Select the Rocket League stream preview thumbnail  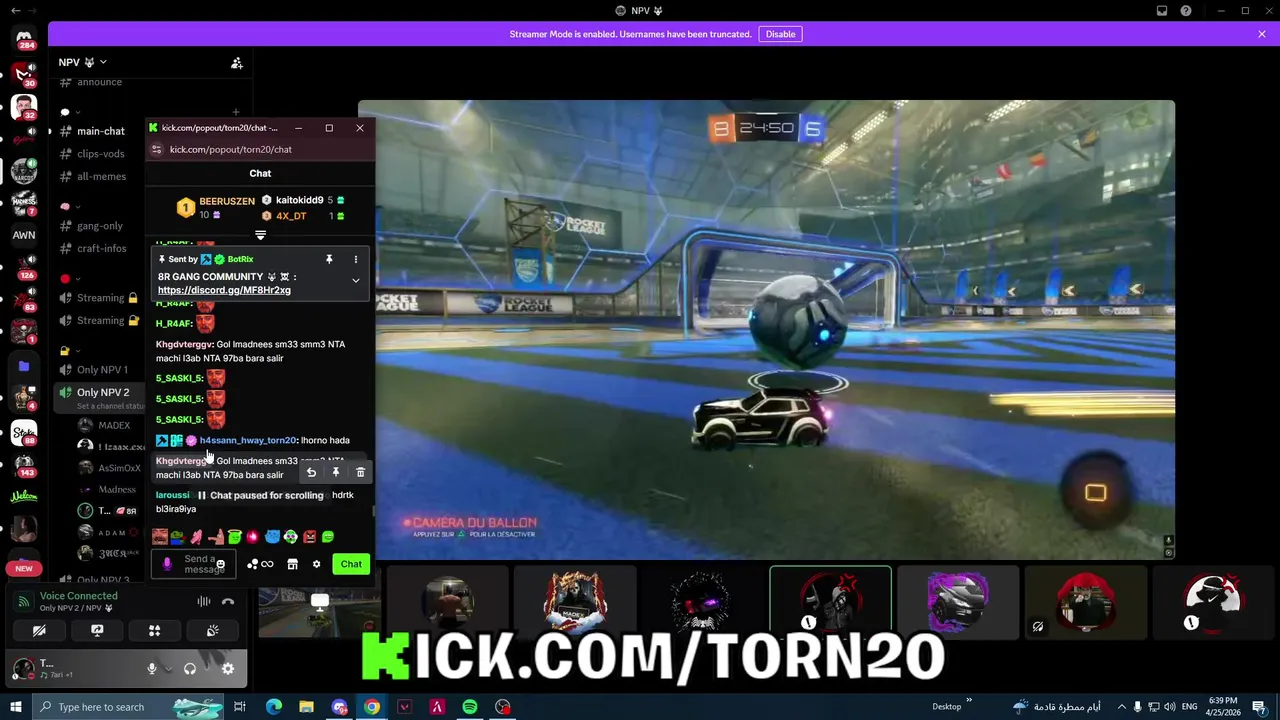319,612
